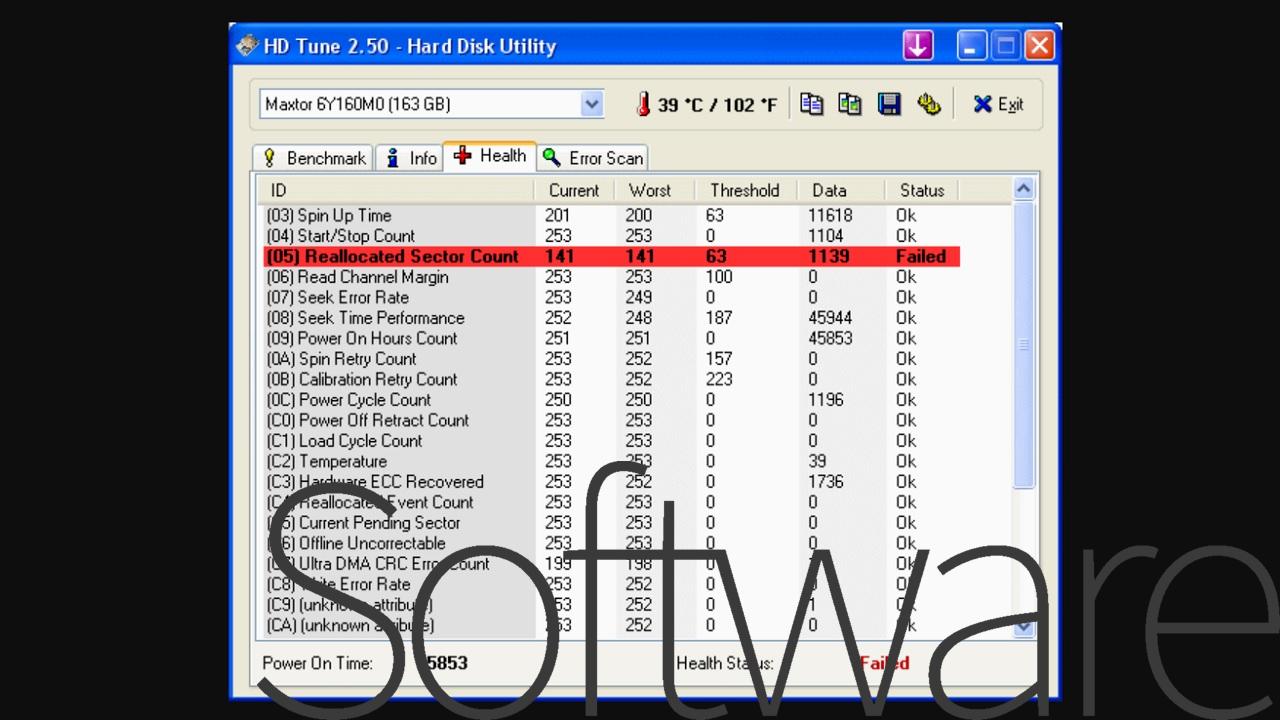The height and width of the screenshot is (720, 1280).
Task: Select the (08) Seek Time Performance row
Action: pos(611,318)
